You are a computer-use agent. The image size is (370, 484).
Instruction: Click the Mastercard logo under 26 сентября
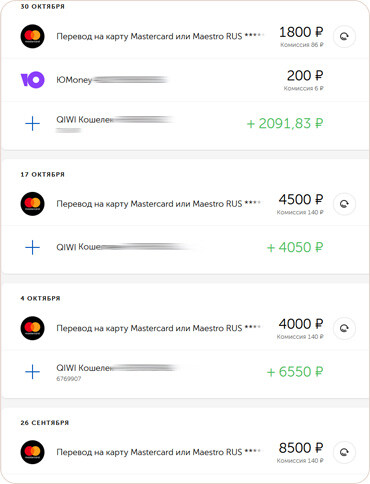[32, 452]
